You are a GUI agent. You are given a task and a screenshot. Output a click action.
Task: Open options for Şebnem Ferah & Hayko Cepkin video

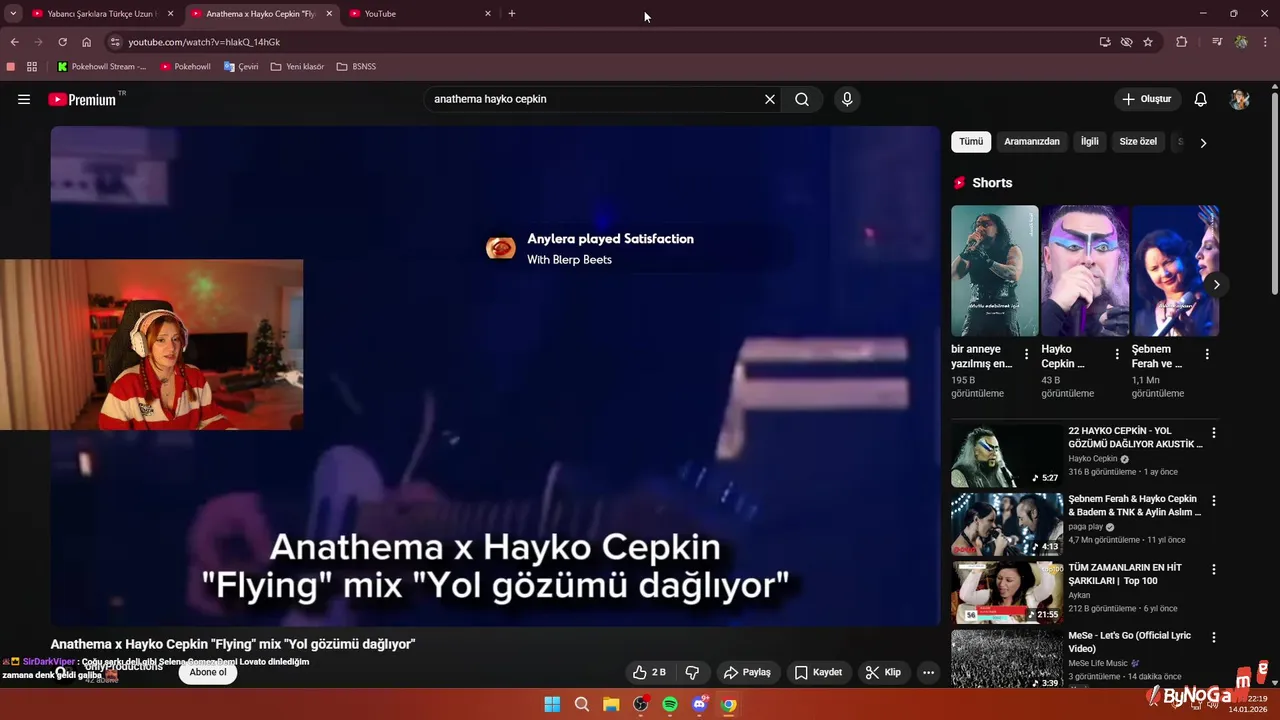click(1214, 501)
